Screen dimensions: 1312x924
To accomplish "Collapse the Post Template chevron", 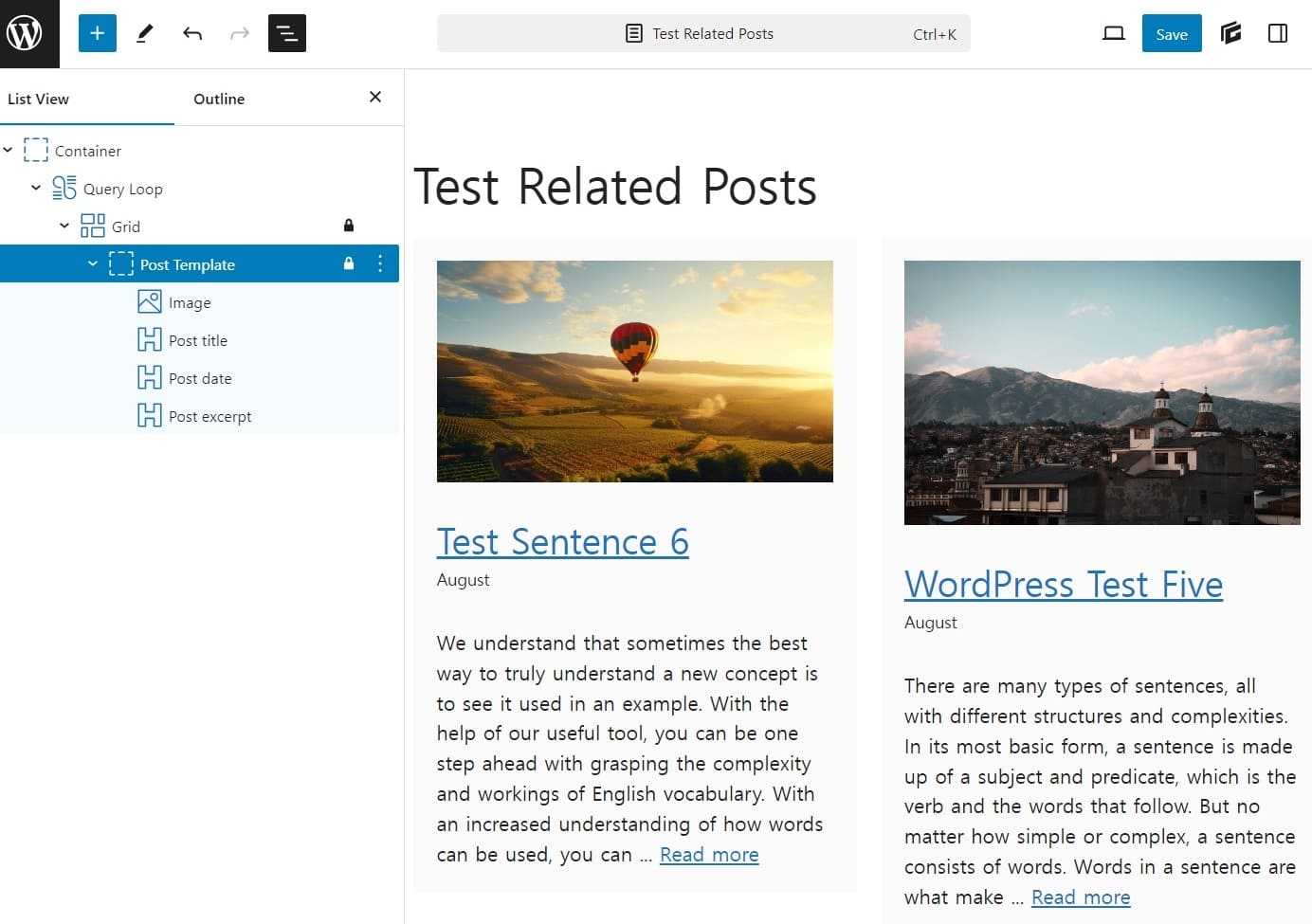I will [93, 263].
